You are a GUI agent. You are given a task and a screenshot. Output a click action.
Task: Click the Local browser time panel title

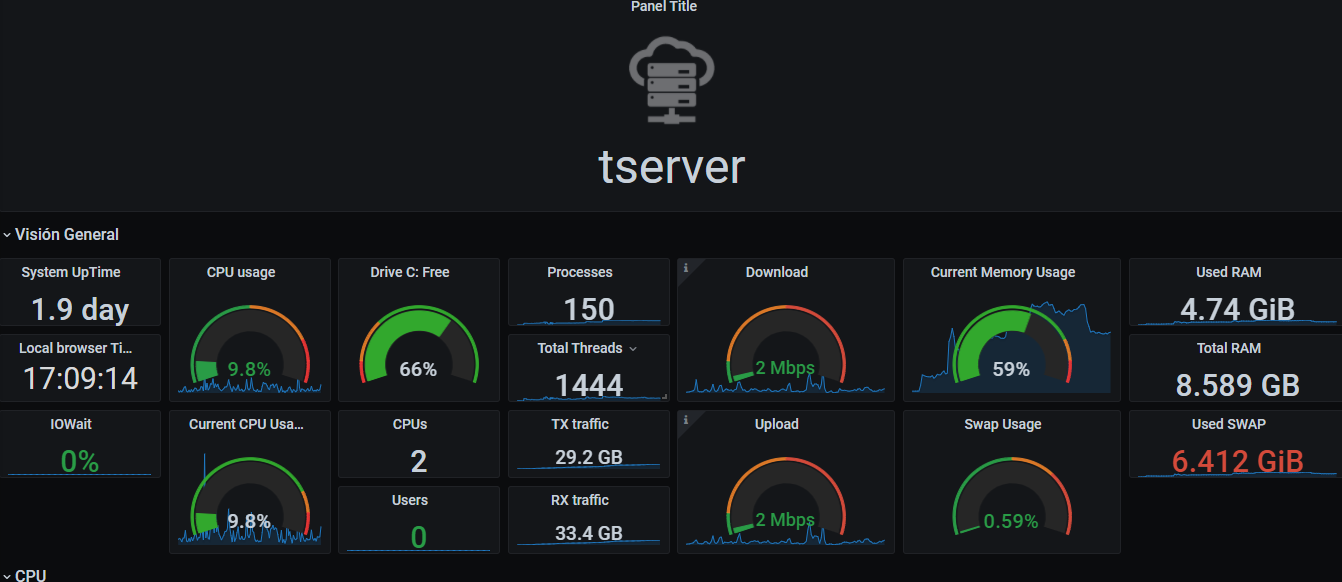click(76, 348)
